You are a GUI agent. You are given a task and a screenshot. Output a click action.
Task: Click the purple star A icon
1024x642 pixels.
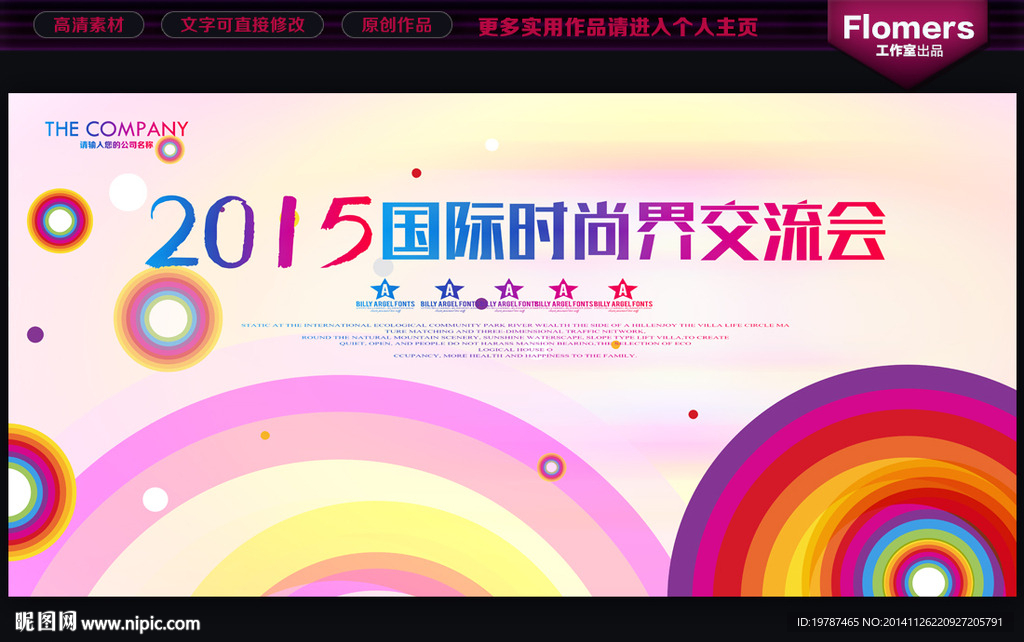point(509,289)
